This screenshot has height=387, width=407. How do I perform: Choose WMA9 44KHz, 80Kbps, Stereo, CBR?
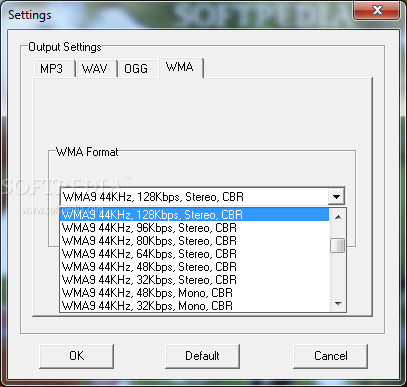[195, 241]
